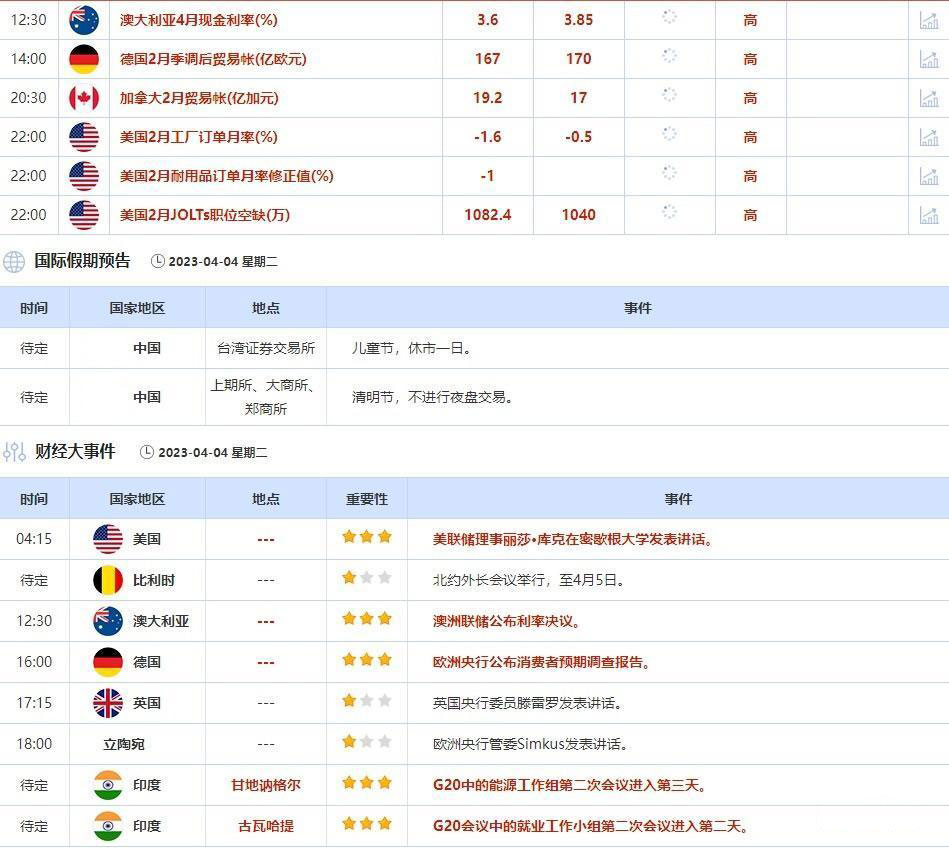Click the chart icon on the Australia cash rate row
Image resolution: width=949 pixels, height=849 pixels.
tap(930, 19)
